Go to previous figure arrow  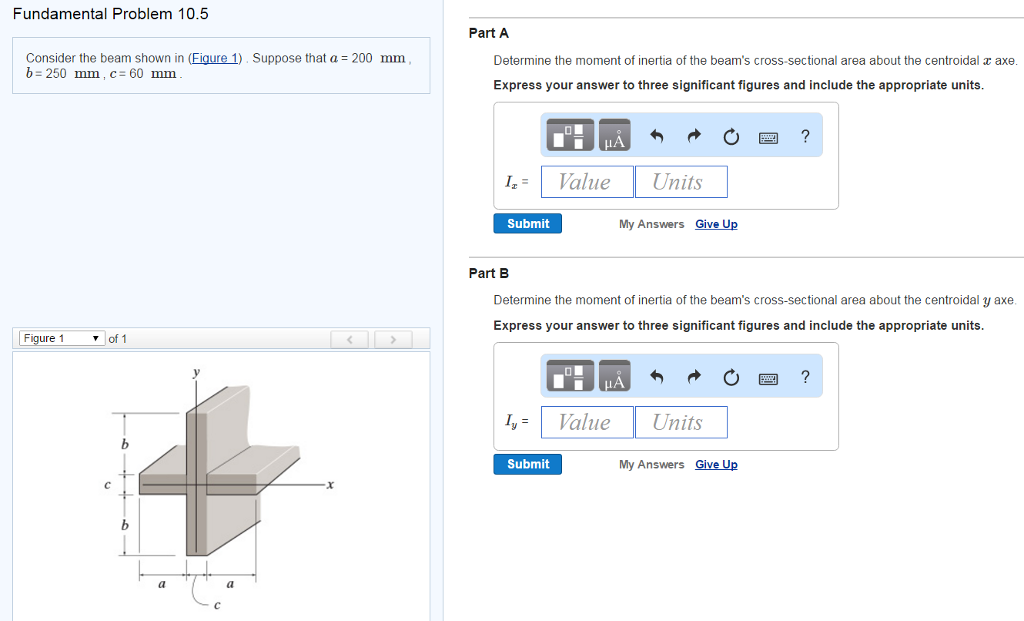(349, 339)
